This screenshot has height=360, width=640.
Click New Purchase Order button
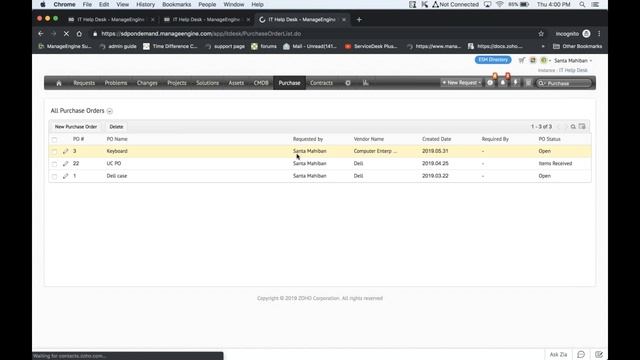pyautogui.click(x=76, y=127)
